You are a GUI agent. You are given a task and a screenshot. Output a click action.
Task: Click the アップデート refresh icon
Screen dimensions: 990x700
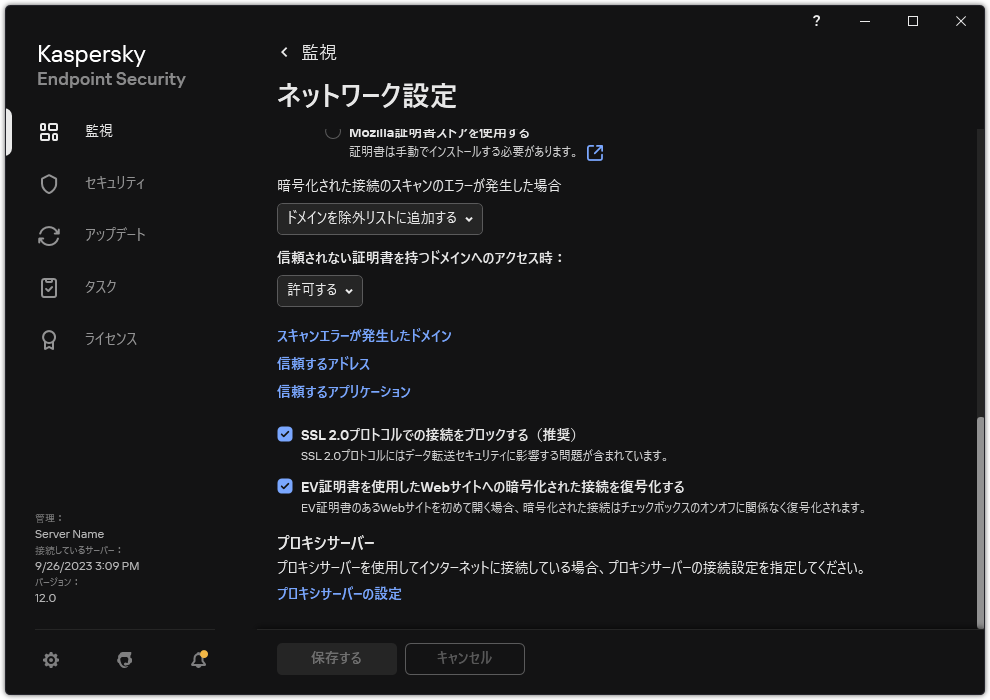click(48, 235)
